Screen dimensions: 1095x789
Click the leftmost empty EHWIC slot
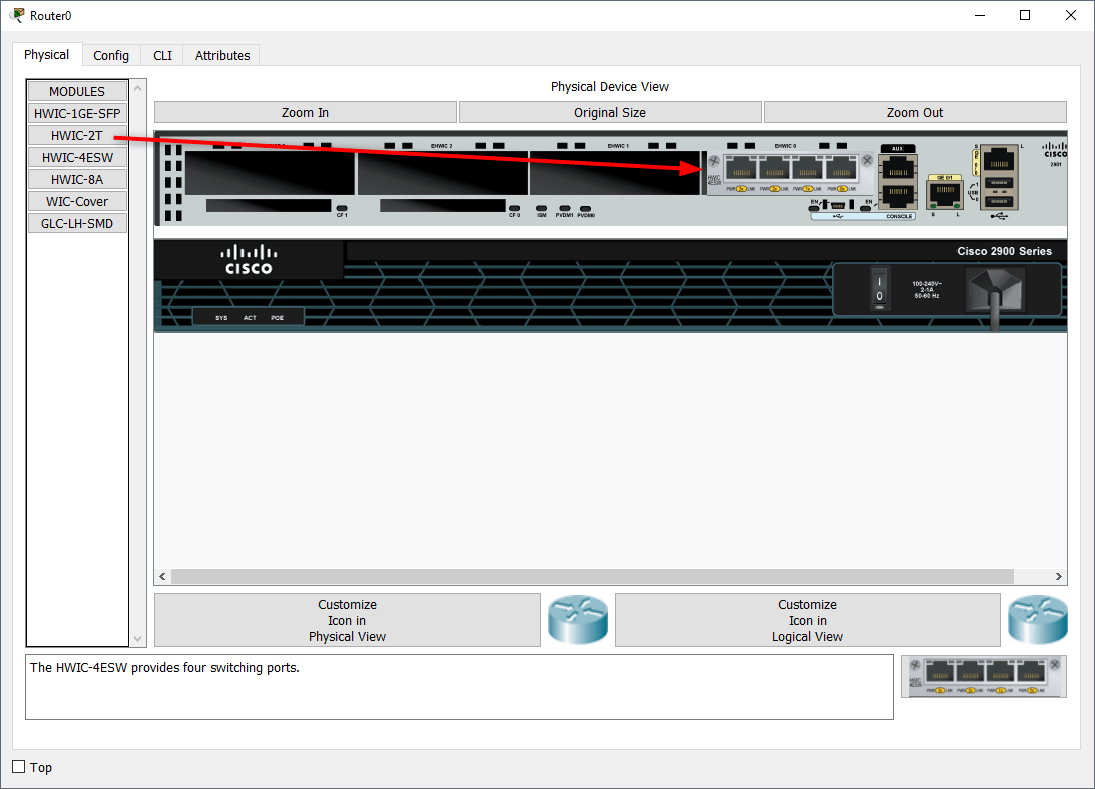[270, 173]
